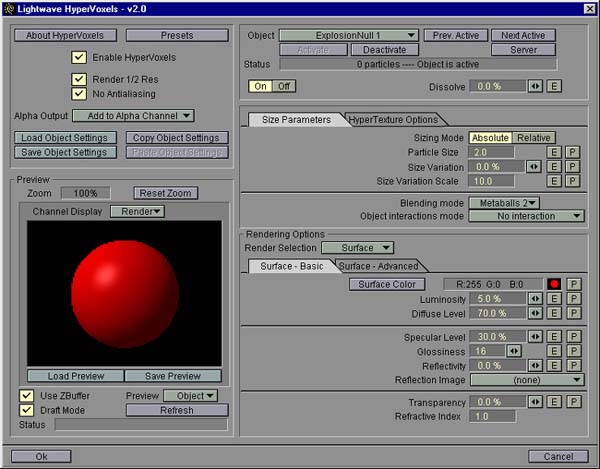Click Reflectivity slider arrows button
This screenshot has height=469, width=600.
(x=535, y=366)
